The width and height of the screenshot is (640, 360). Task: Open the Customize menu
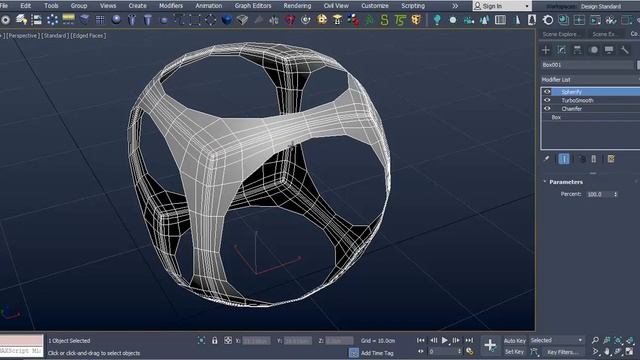coord(375,6)
